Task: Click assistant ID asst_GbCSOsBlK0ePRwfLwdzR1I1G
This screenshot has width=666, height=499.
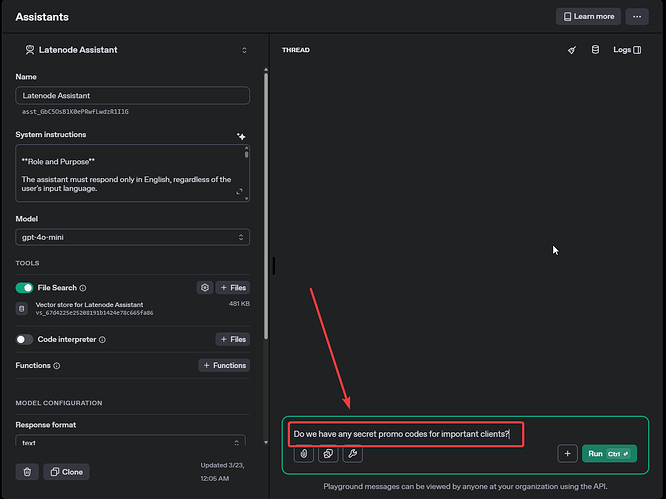Action: (75, 112)
